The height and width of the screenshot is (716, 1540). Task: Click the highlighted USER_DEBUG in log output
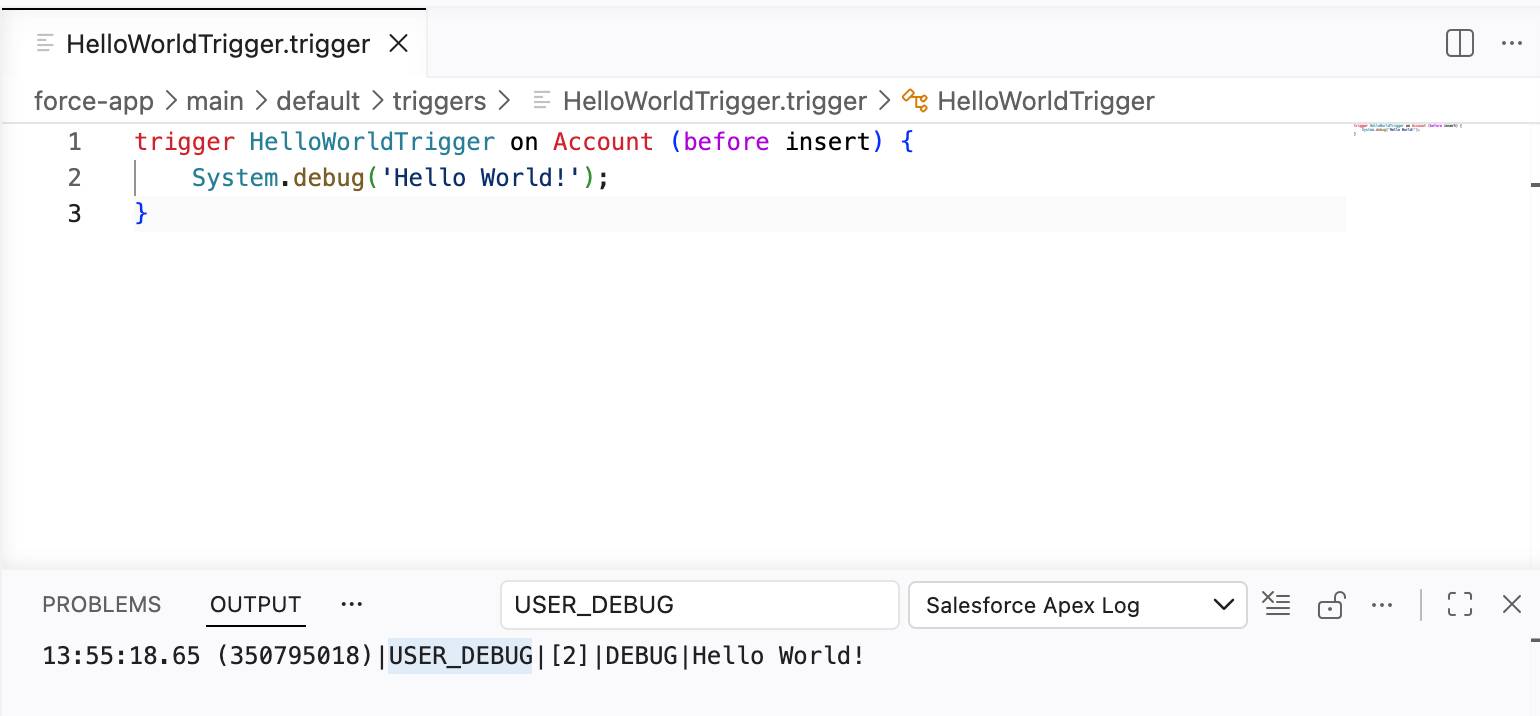pos(460,657)
